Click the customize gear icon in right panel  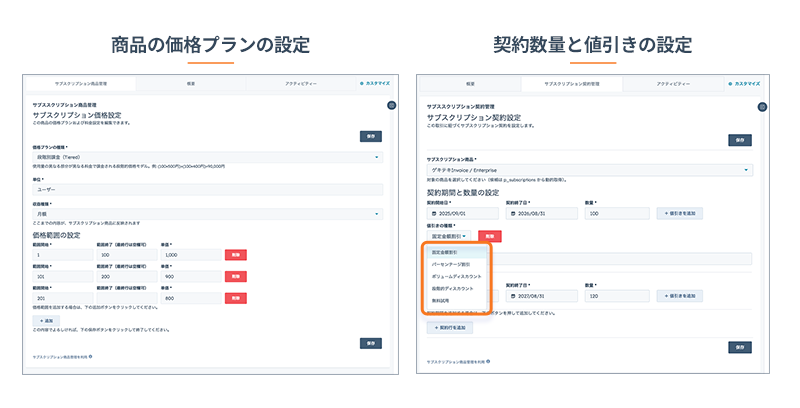click(x=731, y=84)
